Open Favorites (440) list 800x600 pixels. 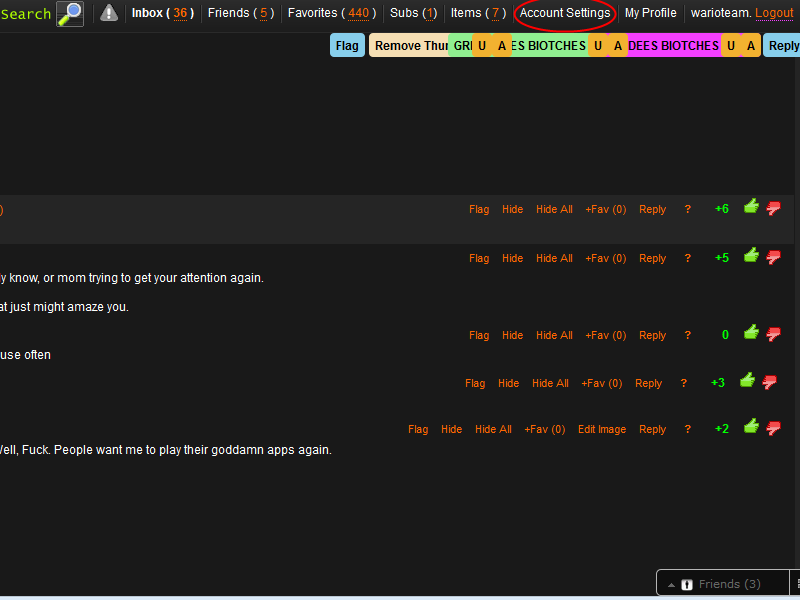pyautogui.click(x=328, y=13)
